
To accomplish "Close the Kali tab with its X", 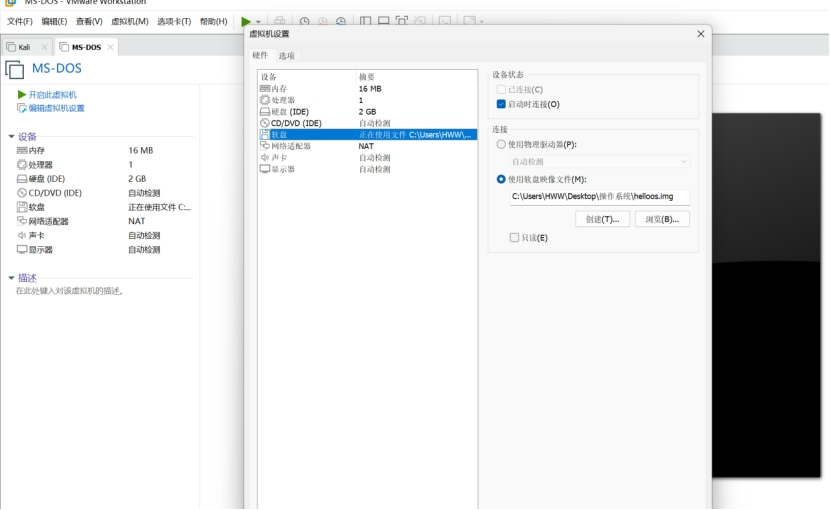I will click(44, 47).
